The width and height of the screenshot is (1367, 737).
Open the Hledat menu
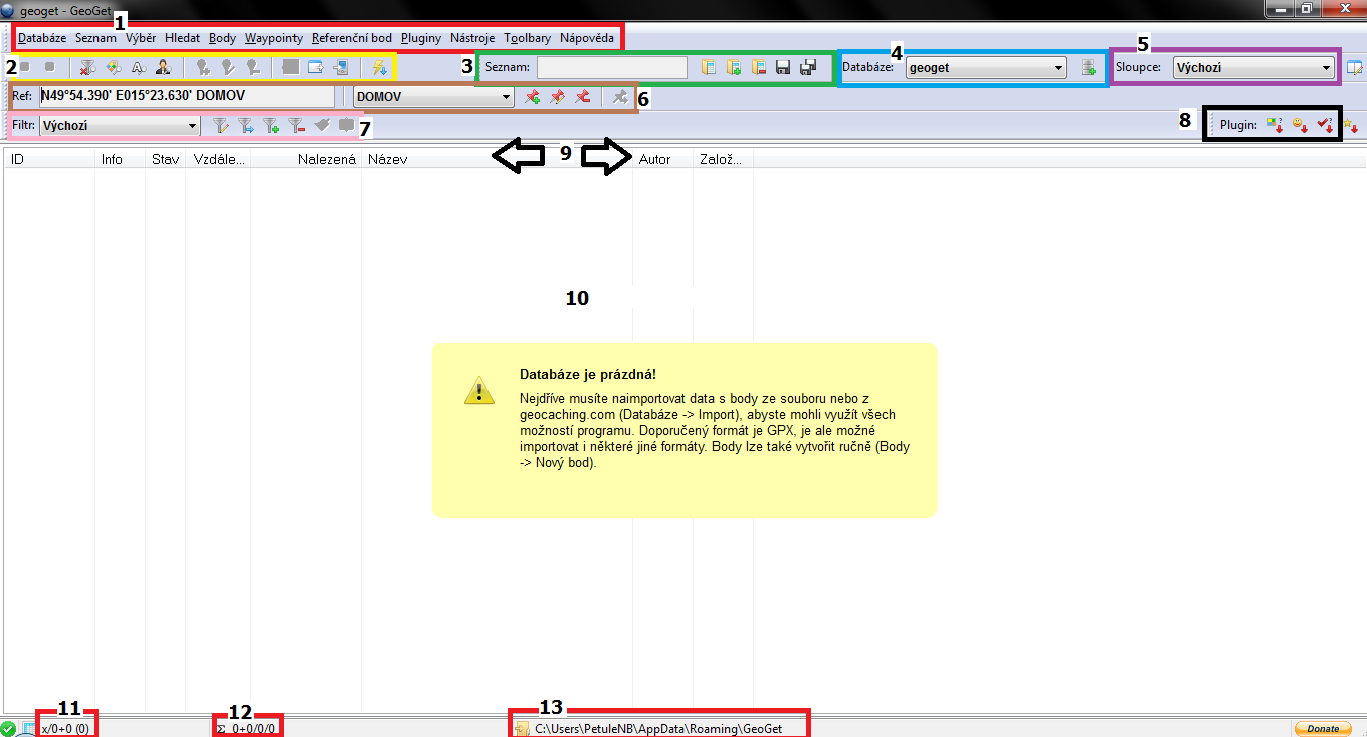[x=183, y=38]
